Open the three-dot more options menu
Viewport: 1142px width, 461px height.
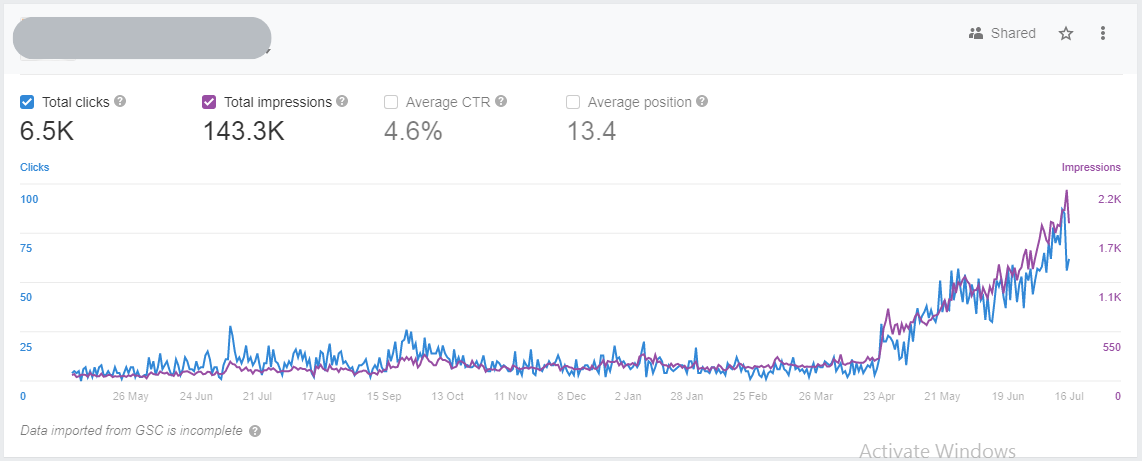[1103, 34]
